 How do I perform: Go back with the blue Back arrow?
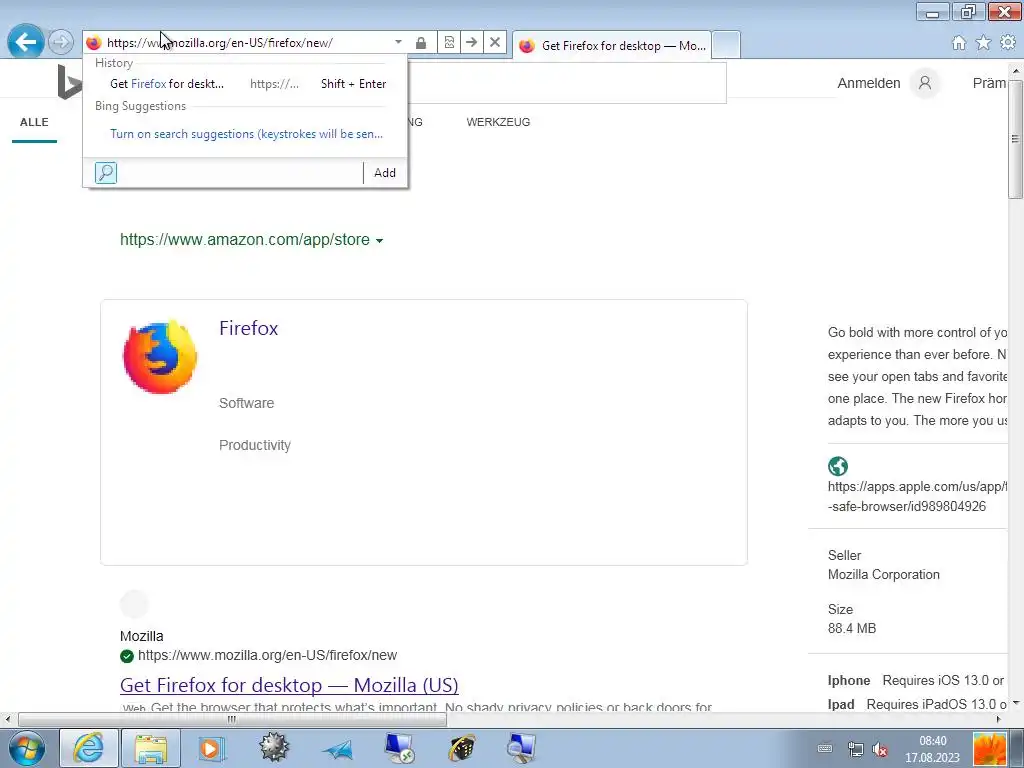(25, 42)
